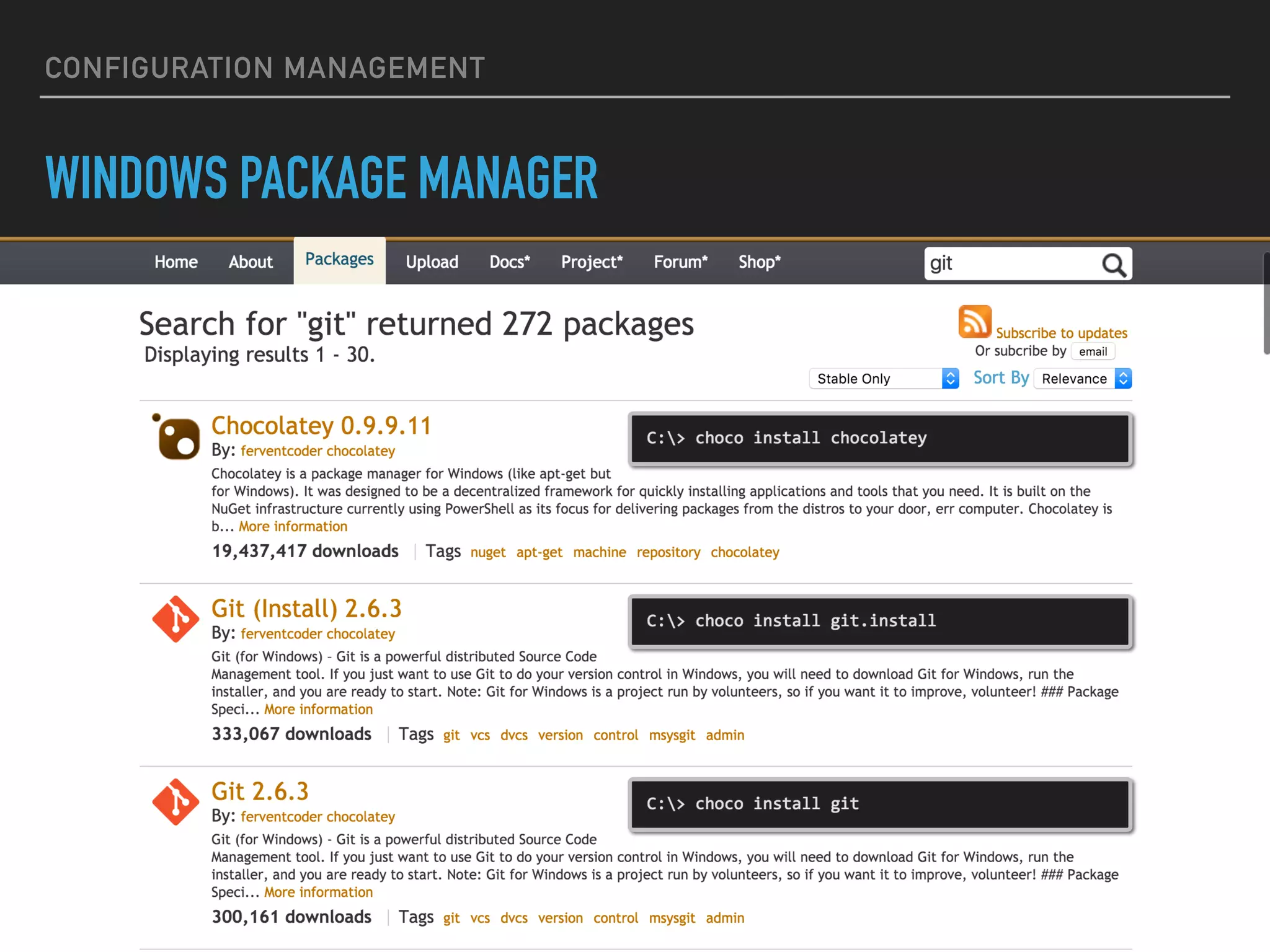Click the search magnifier icon
Viewport: 1270px width, 952px height.
[x=1114, y=265]
